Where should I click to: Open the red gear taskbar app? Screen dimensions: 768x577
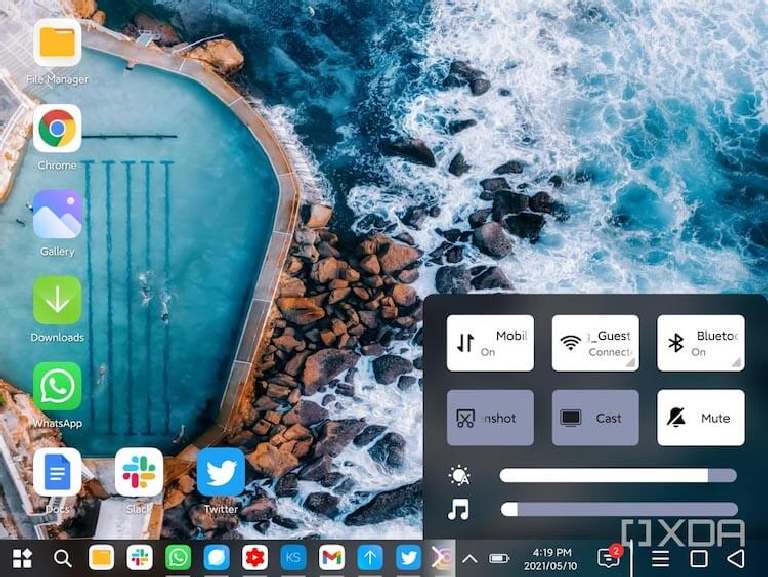[255, 557]
